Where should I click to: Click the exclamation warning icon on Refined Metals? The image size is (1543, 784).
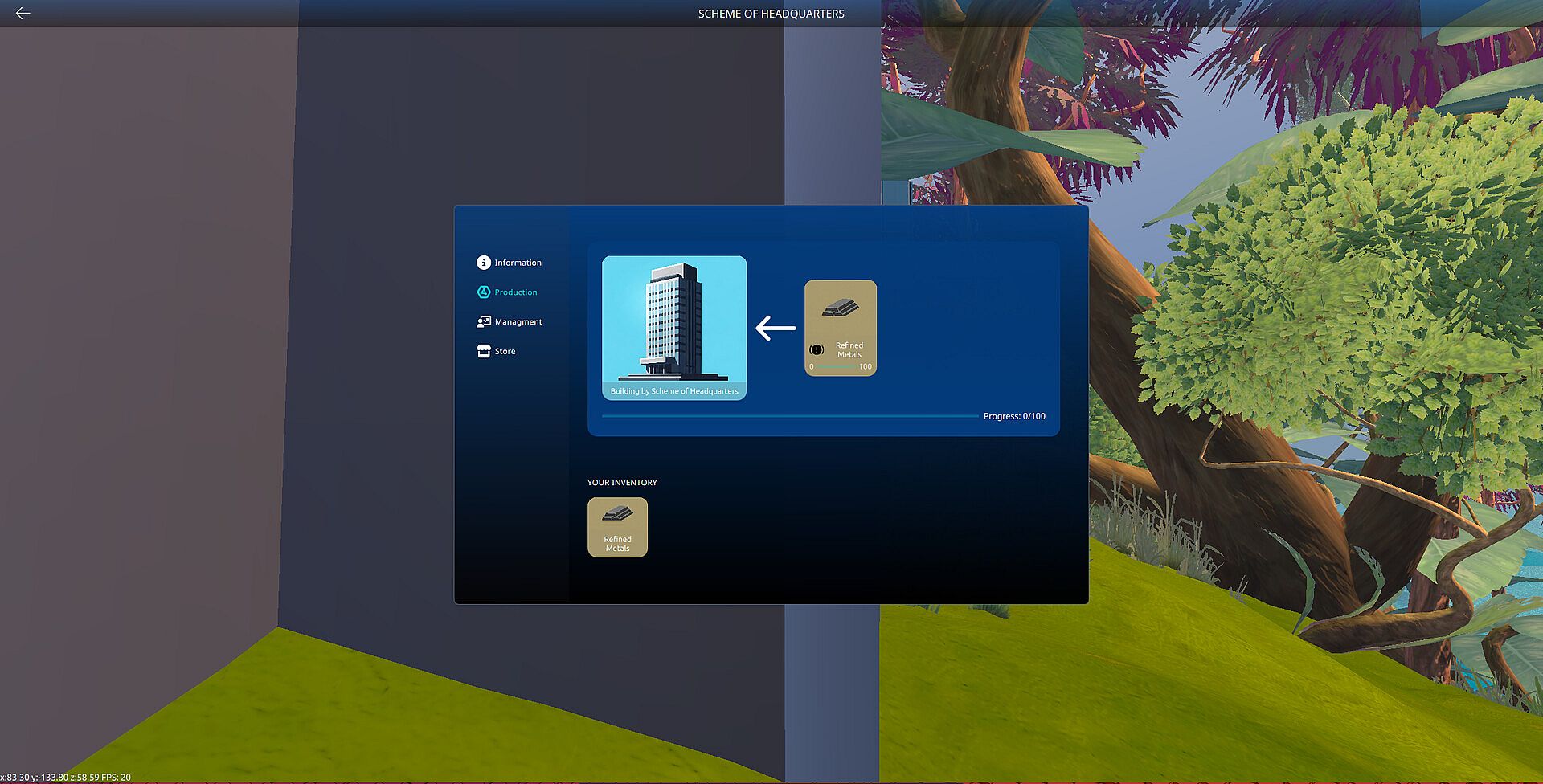pyautogui.click(x=817, y=349)
